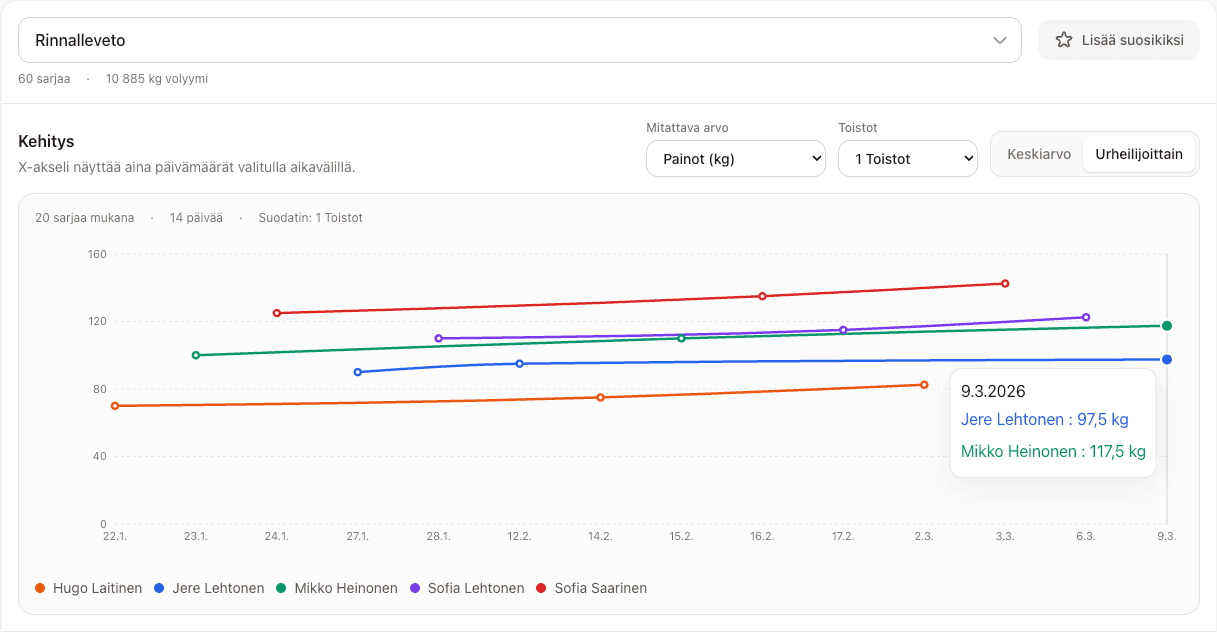Toggle Mikko Heinonen series in legend
1217x632 pixels.
pyautogui.click(x=335, y=588)
